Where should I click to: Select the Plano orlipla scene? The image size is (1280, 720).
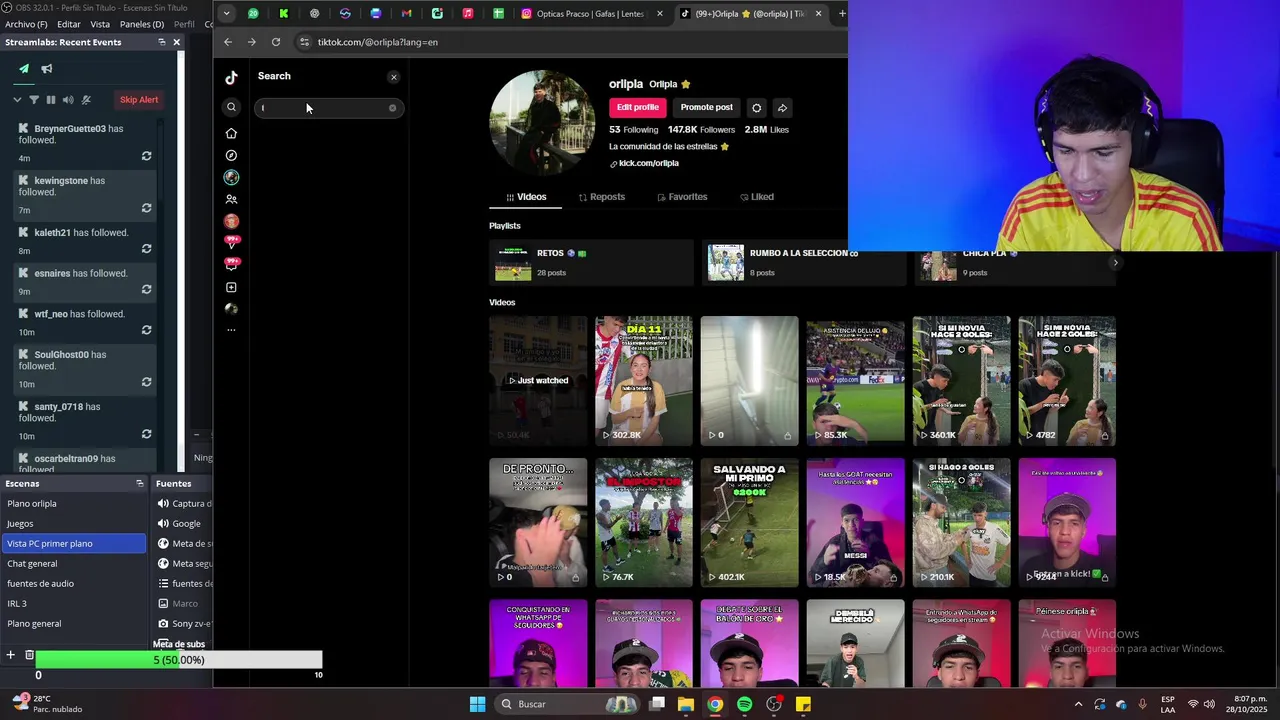point(74,503)
